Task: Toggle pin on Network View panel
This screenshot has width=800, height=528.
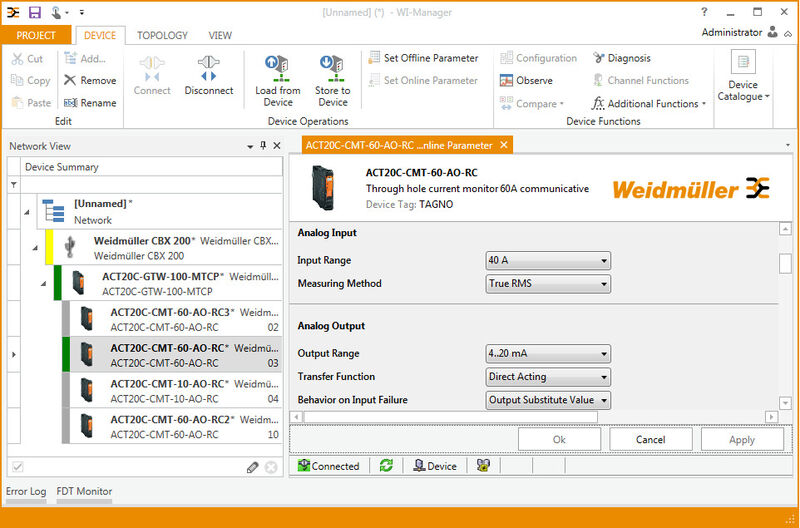Action: [263, 146]
